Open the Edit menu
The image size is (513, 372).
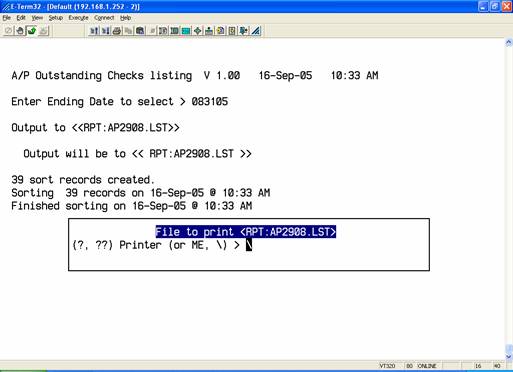(x=21, y=18)
